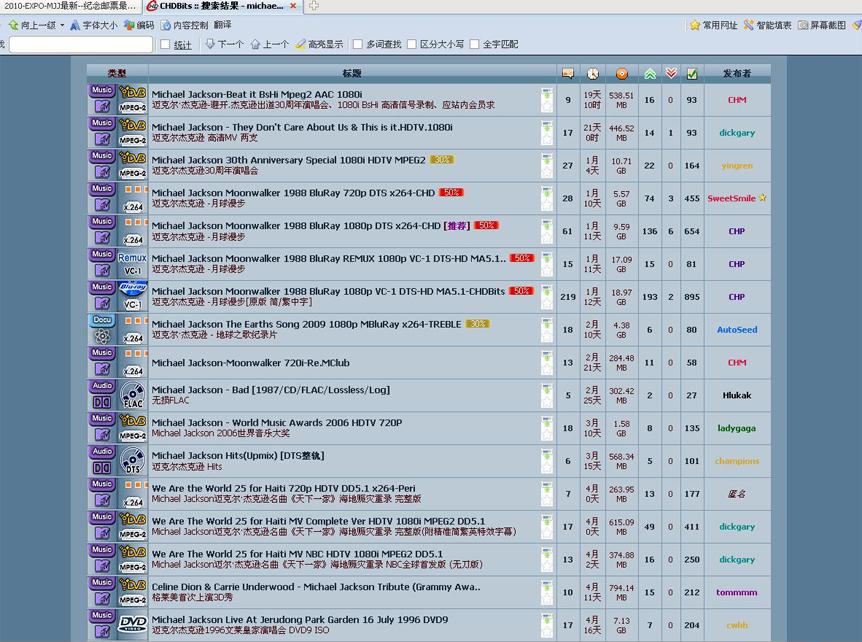Screen dimensions: 862x642
Task: Expand 向上一级 dropdown arrow
Action: click(x=62, y=25)
